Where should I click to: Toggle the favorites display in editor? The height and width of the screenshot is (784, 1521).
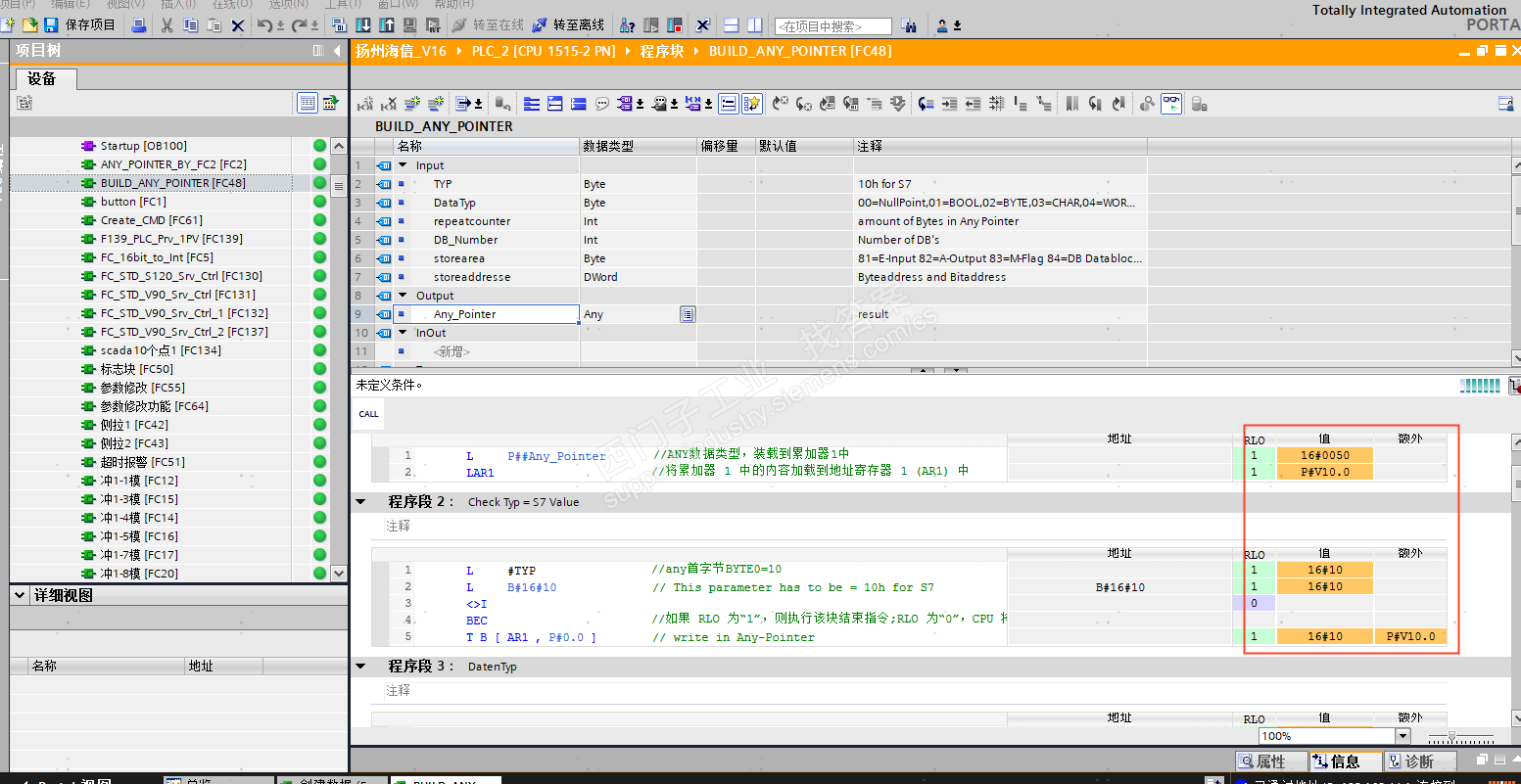point(752,103)
